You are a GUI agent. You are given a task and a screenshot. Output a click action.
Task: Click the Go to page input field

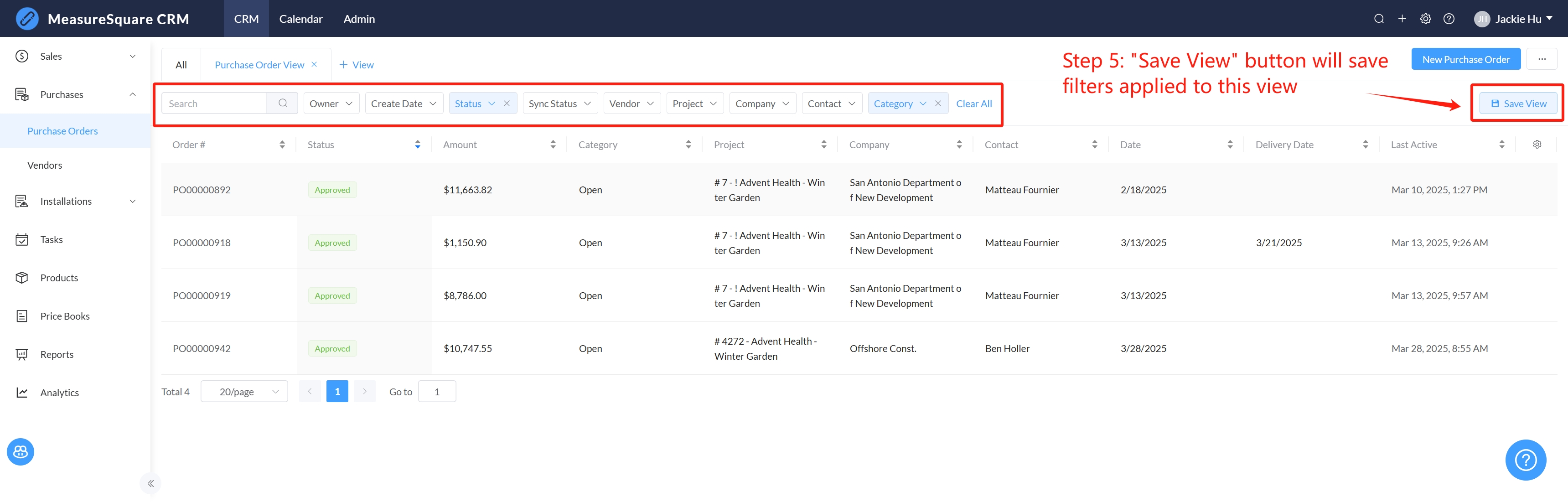pos(437,391)
